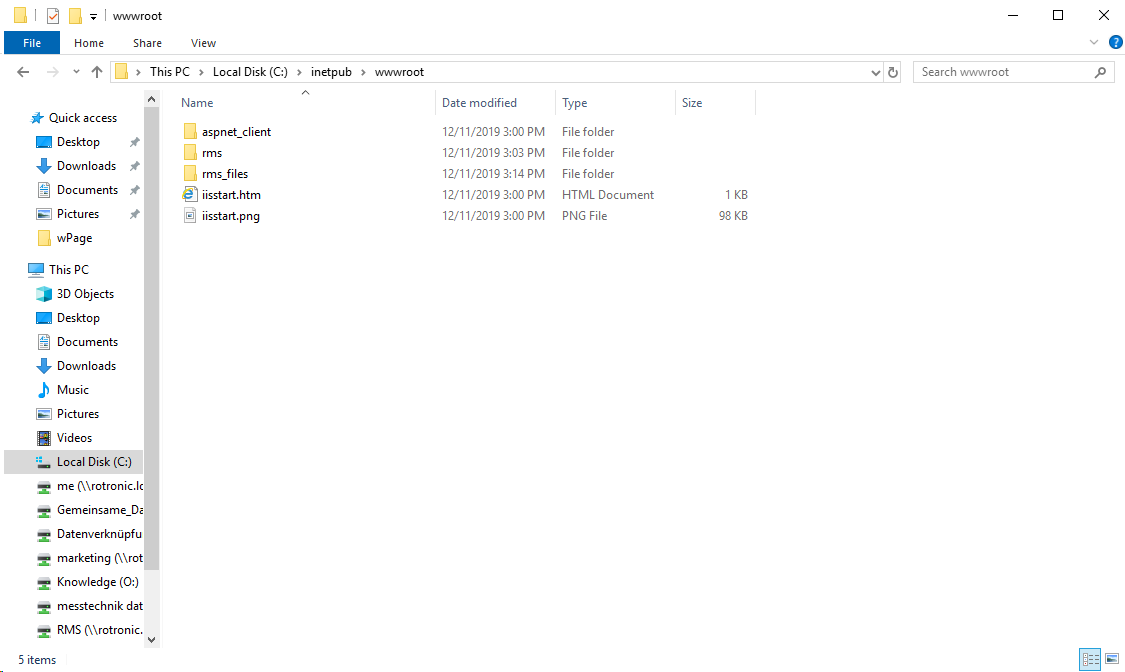Screen dimensions: 1125x672
Task: Click the 12/11/2019 3:14 PM date cell
Action: (493, 174)
